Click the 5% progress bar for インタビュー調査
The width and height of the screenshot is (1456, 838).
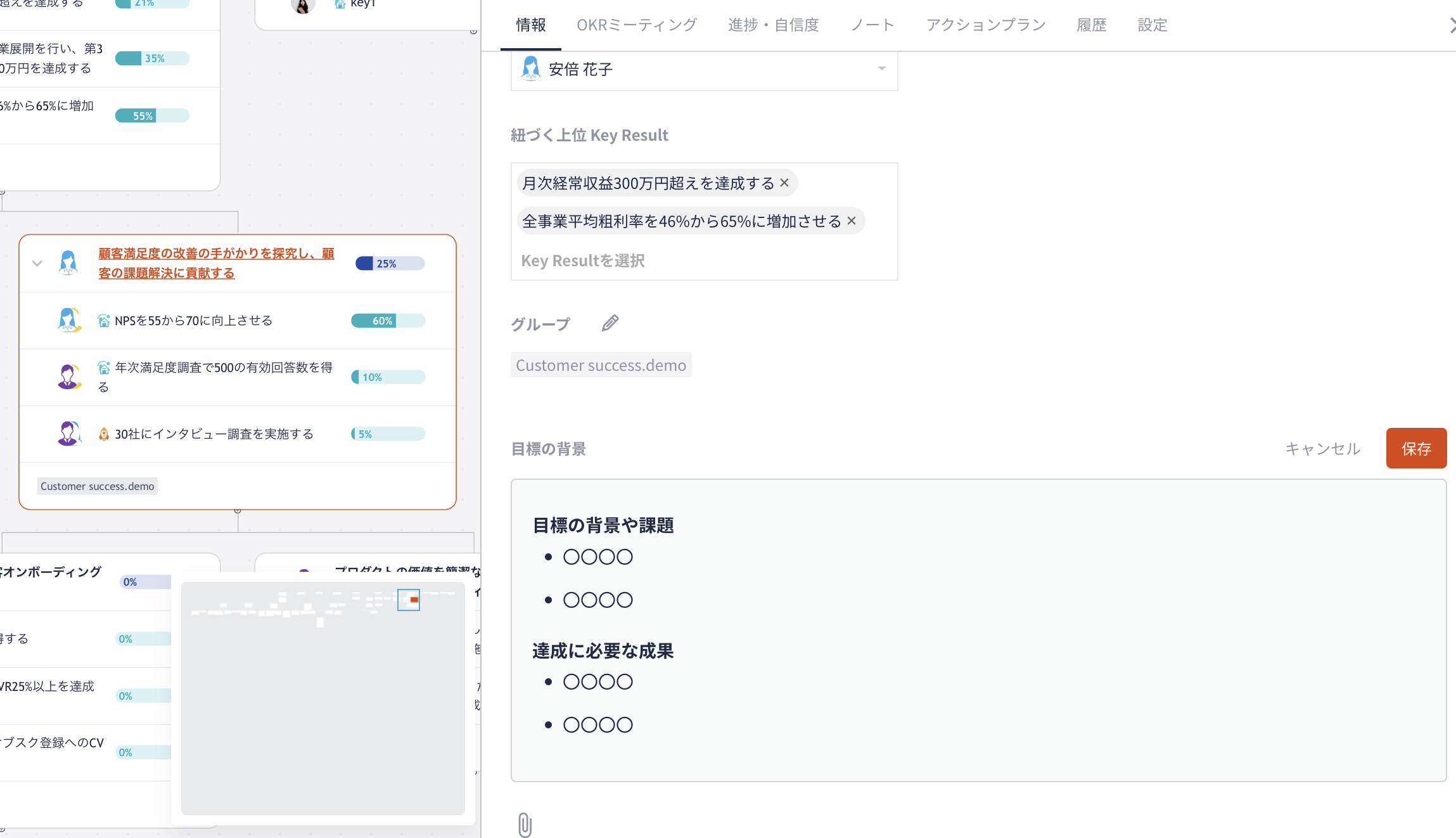point(388,434)
